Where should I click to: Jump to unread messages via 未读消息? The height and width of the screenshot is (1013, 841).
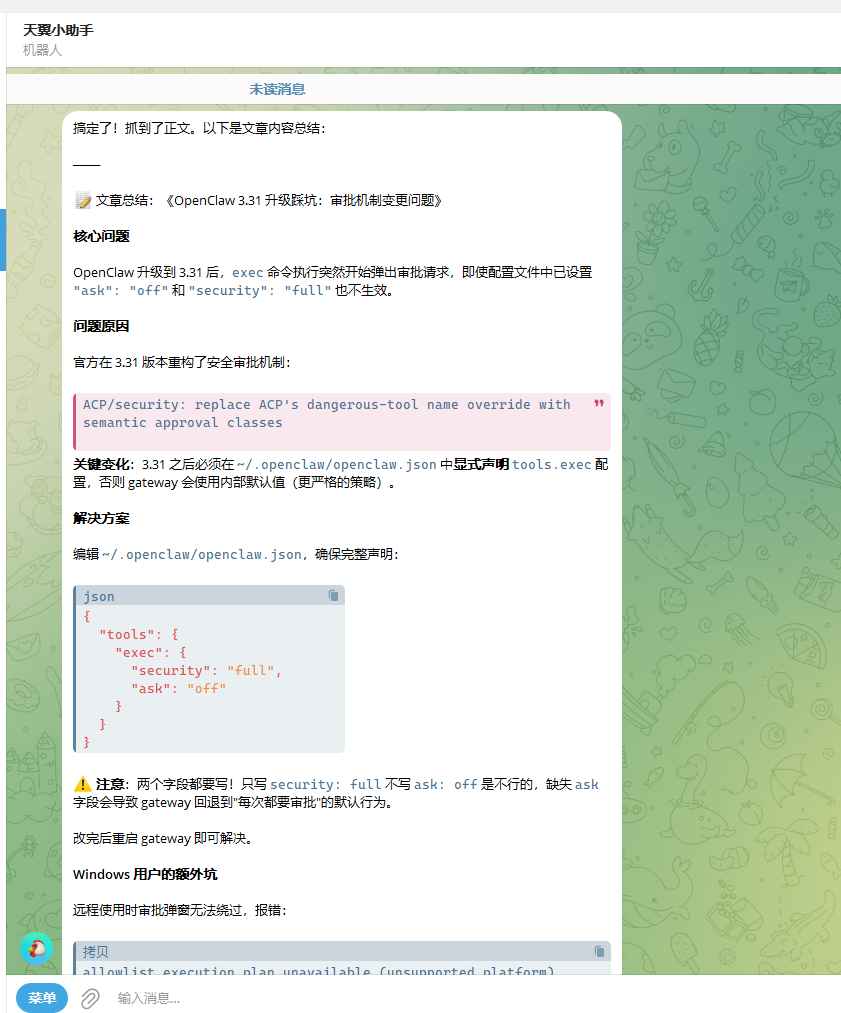(x=278, y=89)
